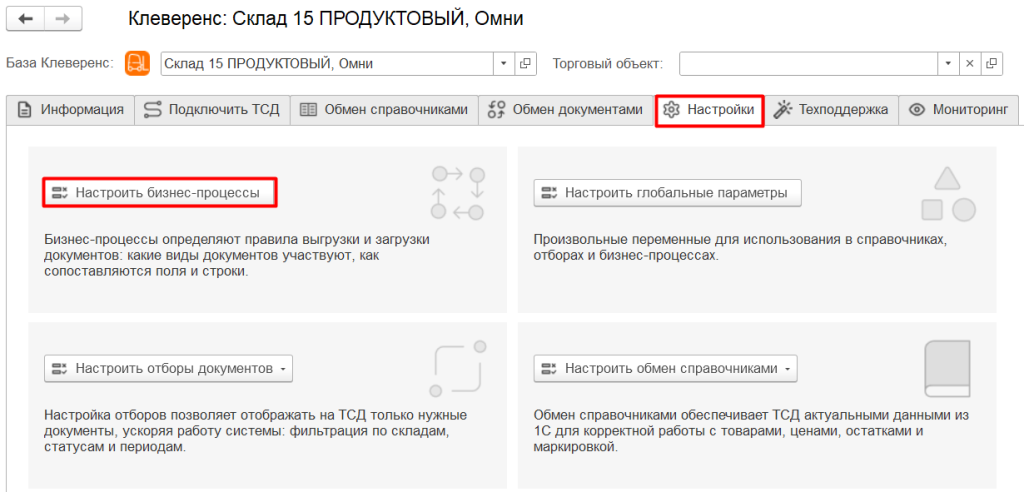The height and width of the screenshot is (492, 1024).
Task: Open the Техподдержка tab
Action: point(831,110)
